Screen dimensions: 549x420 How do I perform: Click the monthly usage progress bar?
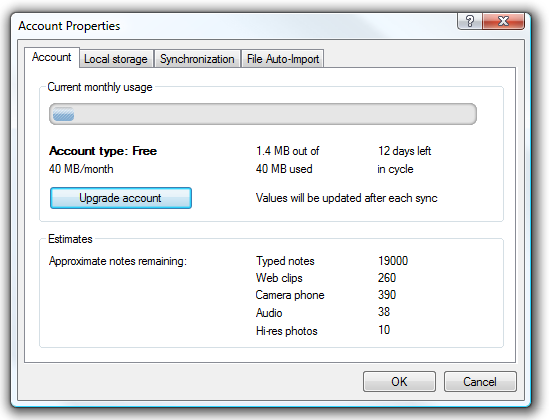point(263,114)
